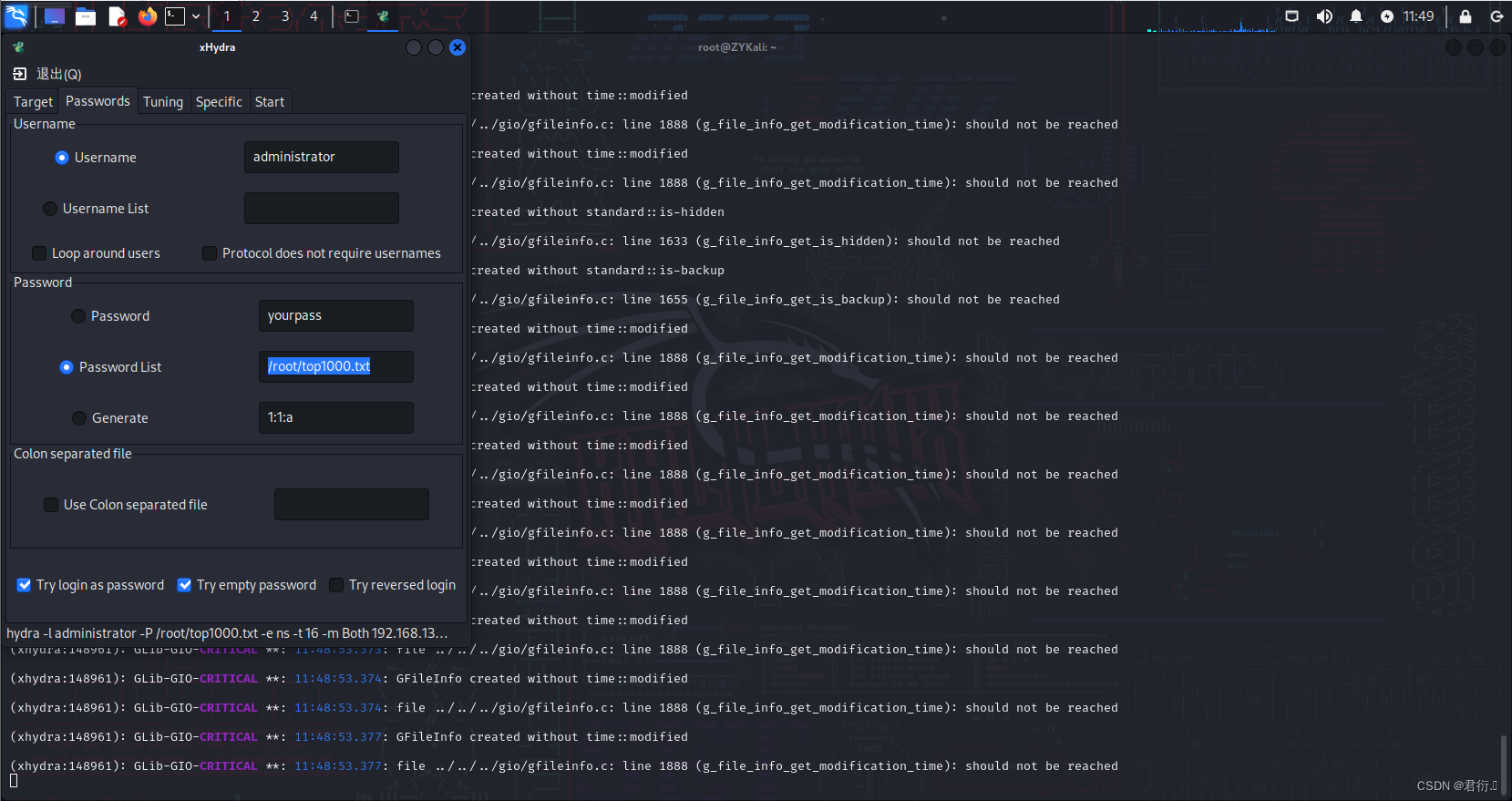Click the xHydra window title icon
Image resolution: width=1512 pixels, height=801 pixels.
pyautogui.click(x=18, y=47)
